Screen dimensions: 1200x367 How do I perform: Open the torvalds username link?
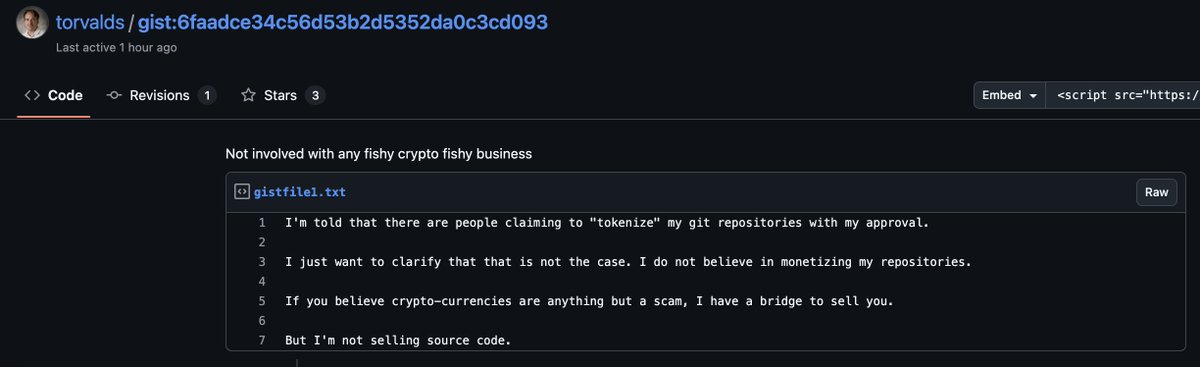[90, 22]
